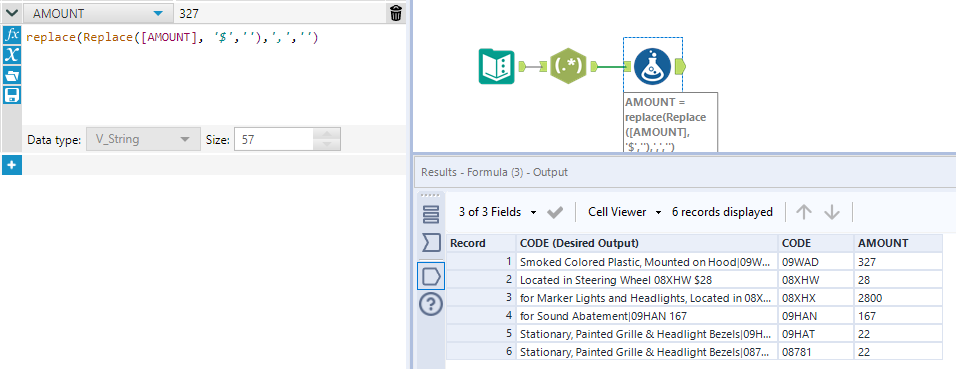The height and width of the screenshot is (369, 956).
Task: Click the CODE (Desired Output) column header
Action: [647, 243]
